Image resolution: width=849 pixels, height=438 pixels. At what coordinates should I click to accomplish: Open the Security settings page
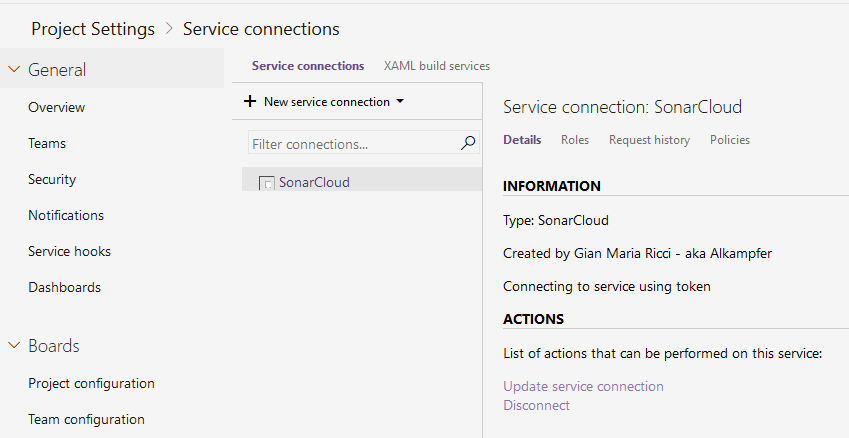[x=52, y=179]
